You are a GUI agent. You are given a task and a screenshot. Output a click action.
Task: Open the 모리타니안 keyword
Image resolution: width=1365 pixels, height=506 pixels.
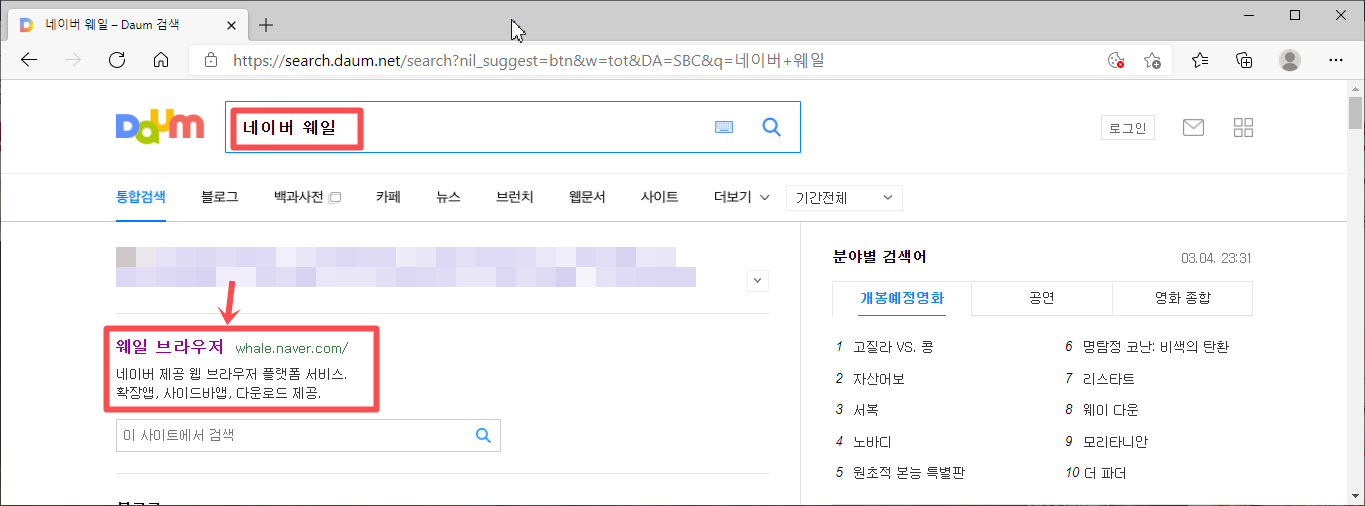click(x=1115, y=441)
